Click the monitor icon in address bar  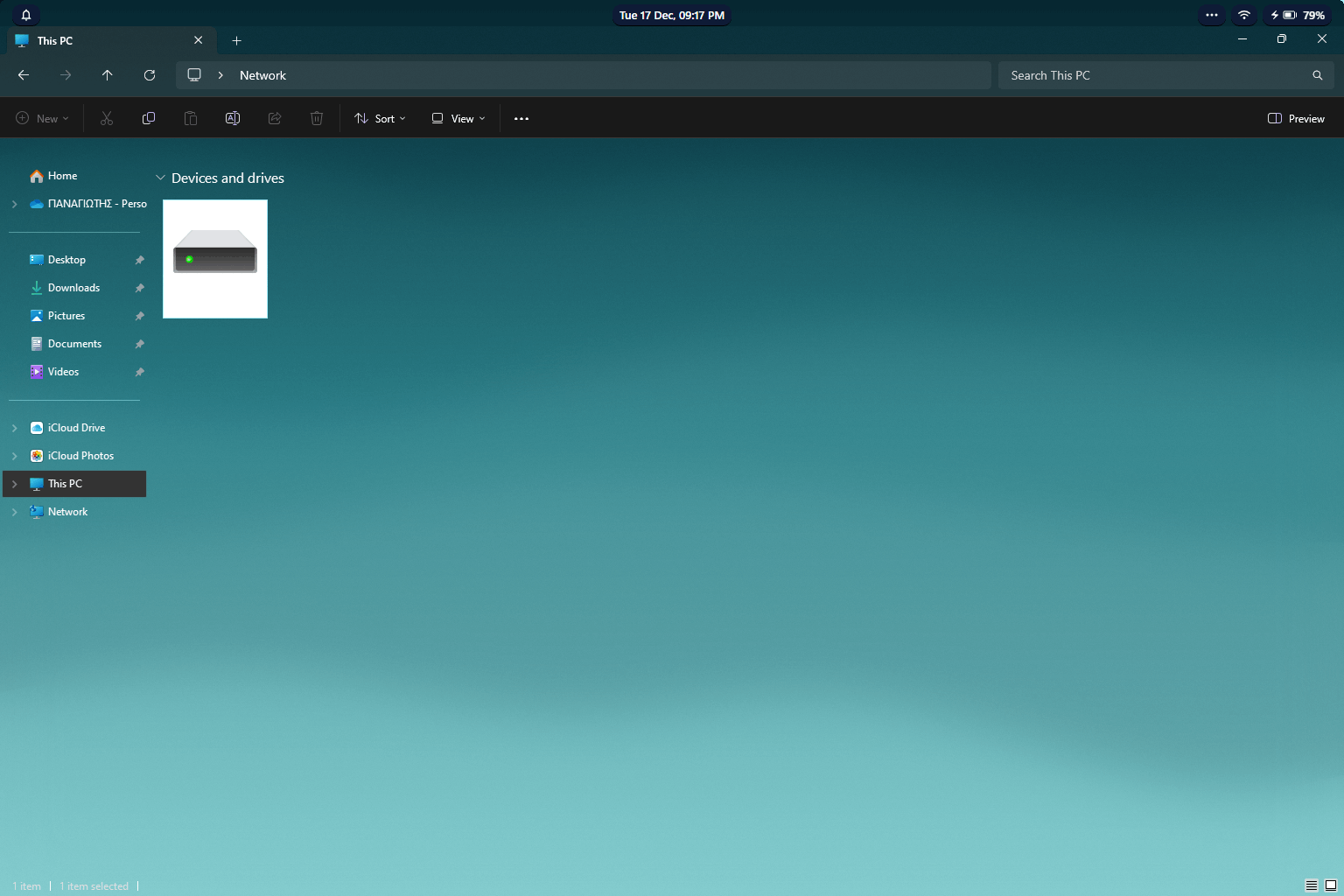coord(194,75)
